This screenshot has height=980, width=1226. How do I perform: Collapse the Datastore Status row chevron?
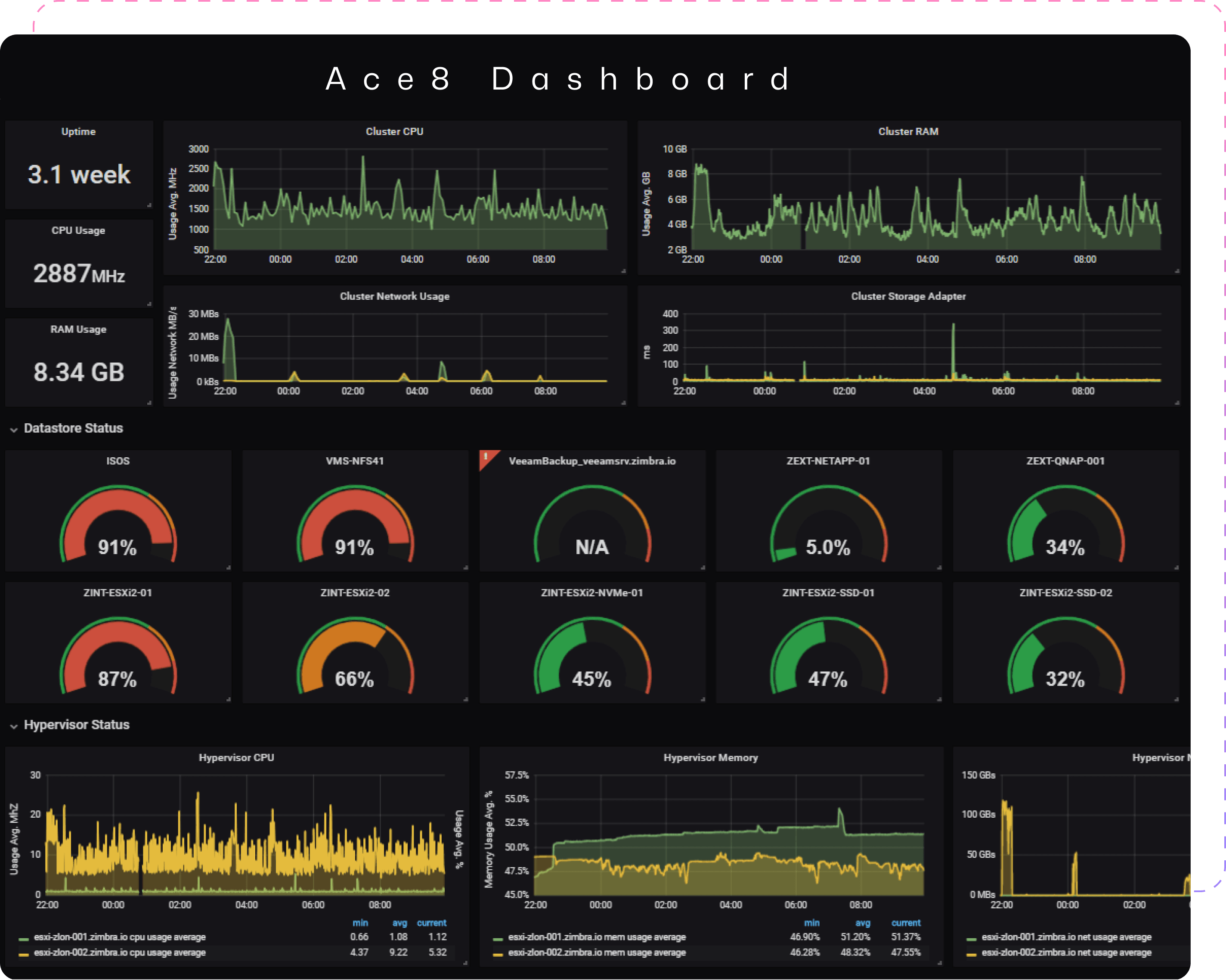[14, 430]
